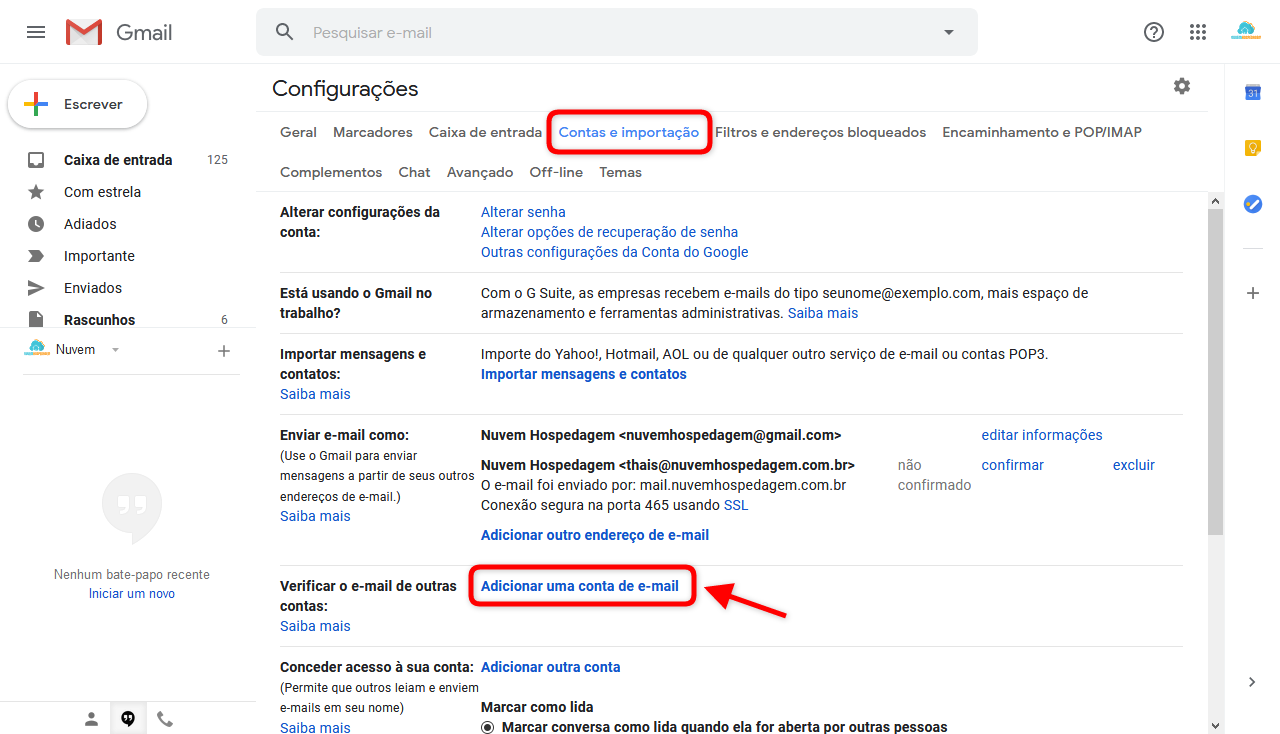
Task: Open the search options dropdown arrow
Action: point(949,32)
